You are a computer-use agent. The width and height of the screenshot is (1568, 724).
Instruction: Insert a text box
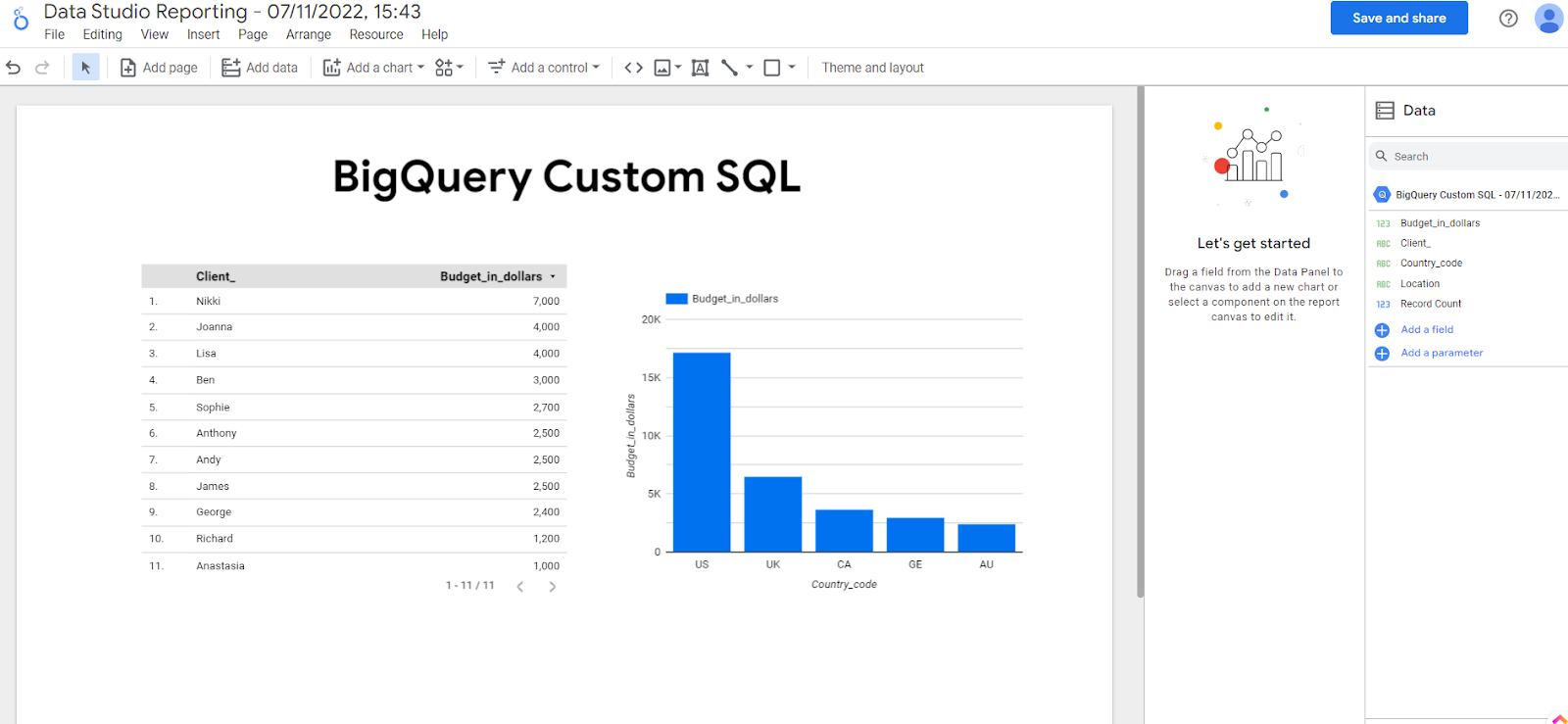point(700,68)
